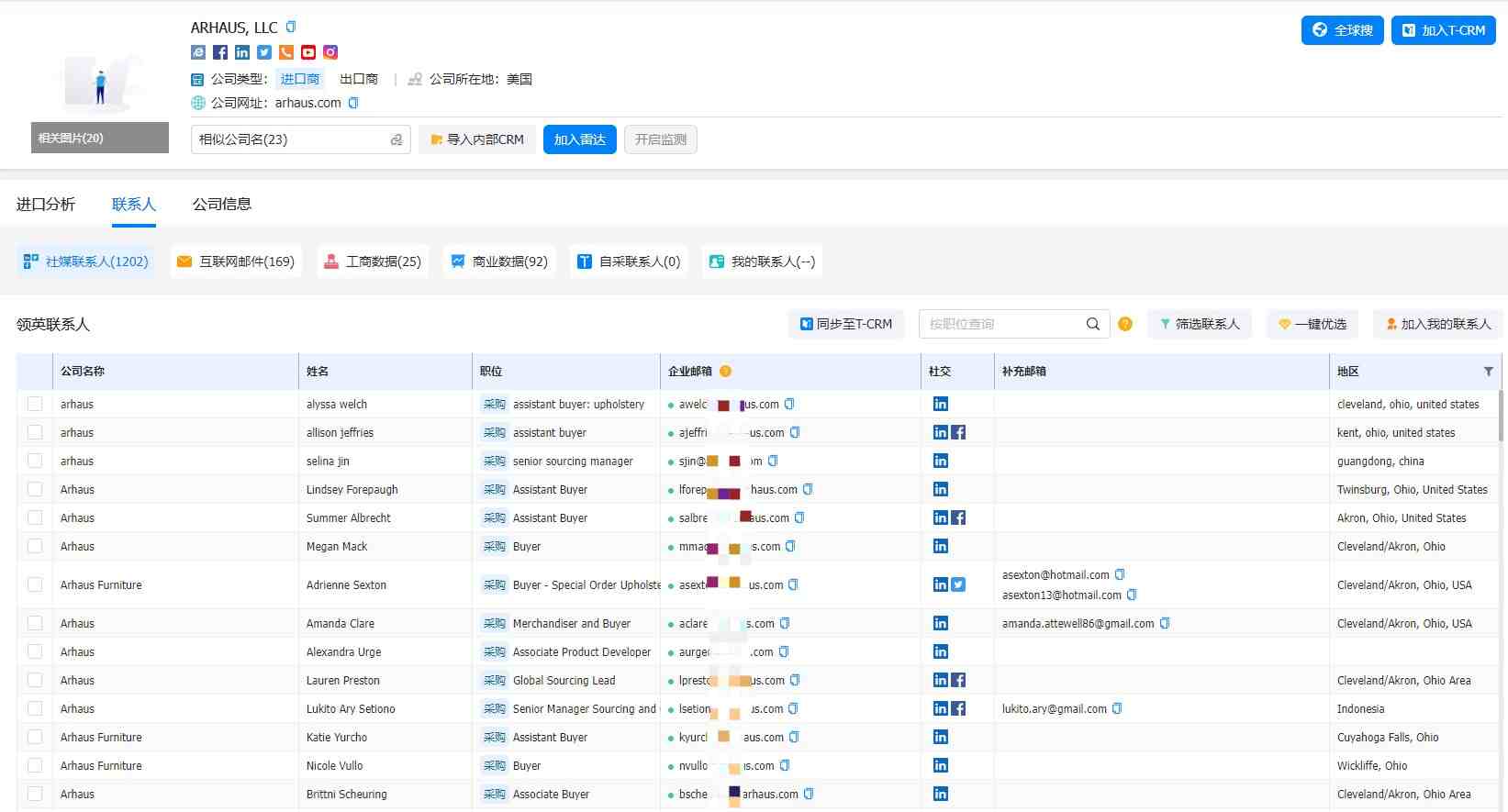
Task: Click the 同步至T-CRM button
Action: [846, 324]
